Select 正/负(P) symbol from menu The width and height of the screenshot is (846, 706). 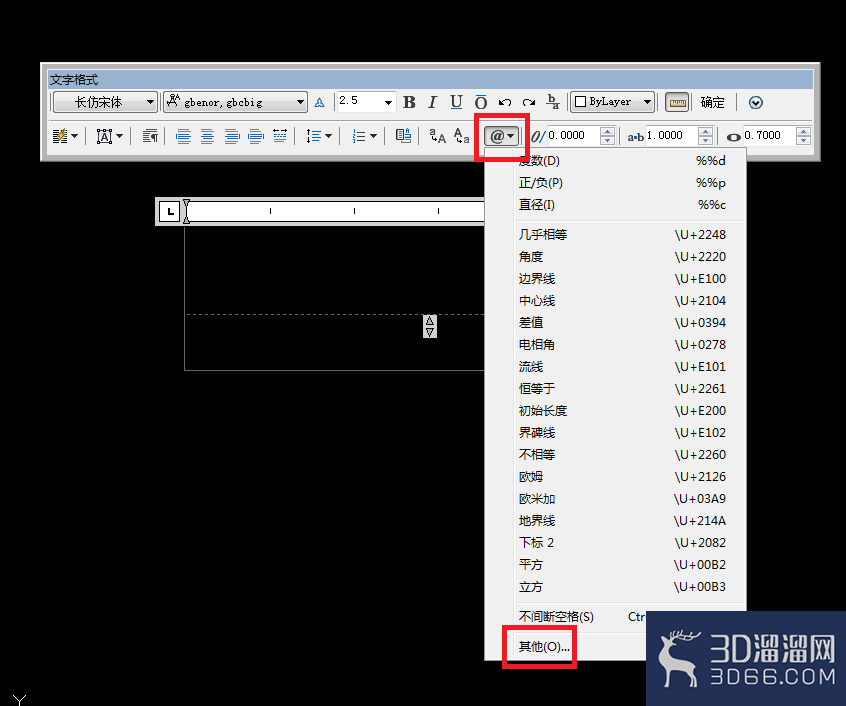(x=622, y=183)
